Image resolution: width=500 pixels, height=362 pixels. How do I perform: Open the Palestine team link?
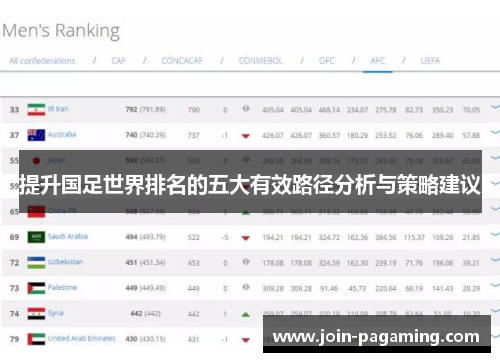[62, 287]
